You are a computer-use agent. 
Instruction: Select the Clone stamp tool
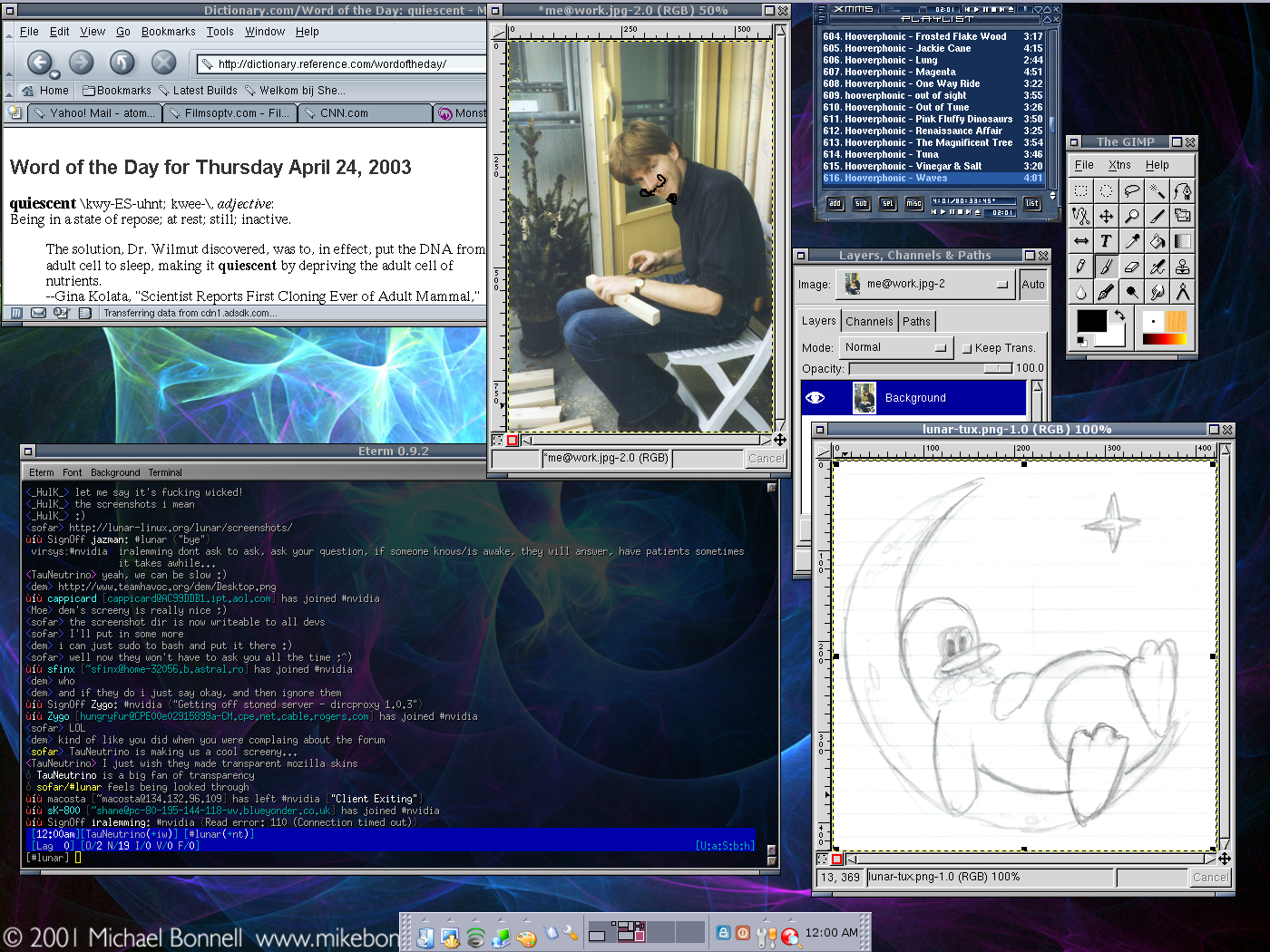tap(1182, 267)
